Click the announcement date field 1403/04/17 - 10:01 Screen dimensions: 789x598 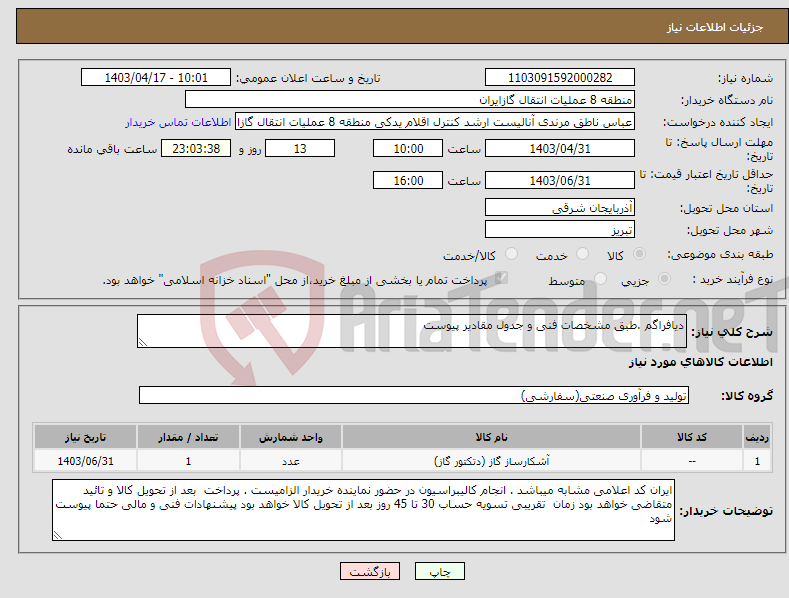[x=155, y=78]
